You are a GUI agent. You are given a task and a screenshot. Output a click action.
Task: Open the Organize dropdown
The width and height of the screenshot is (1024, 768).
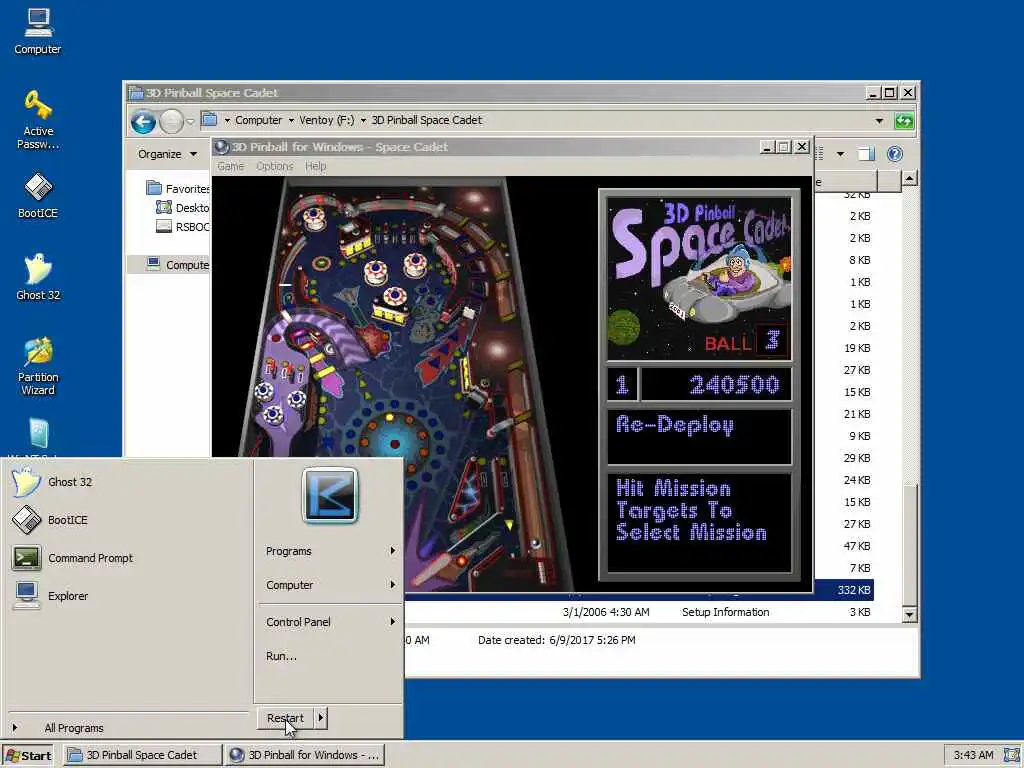click(x=167, y=154)
